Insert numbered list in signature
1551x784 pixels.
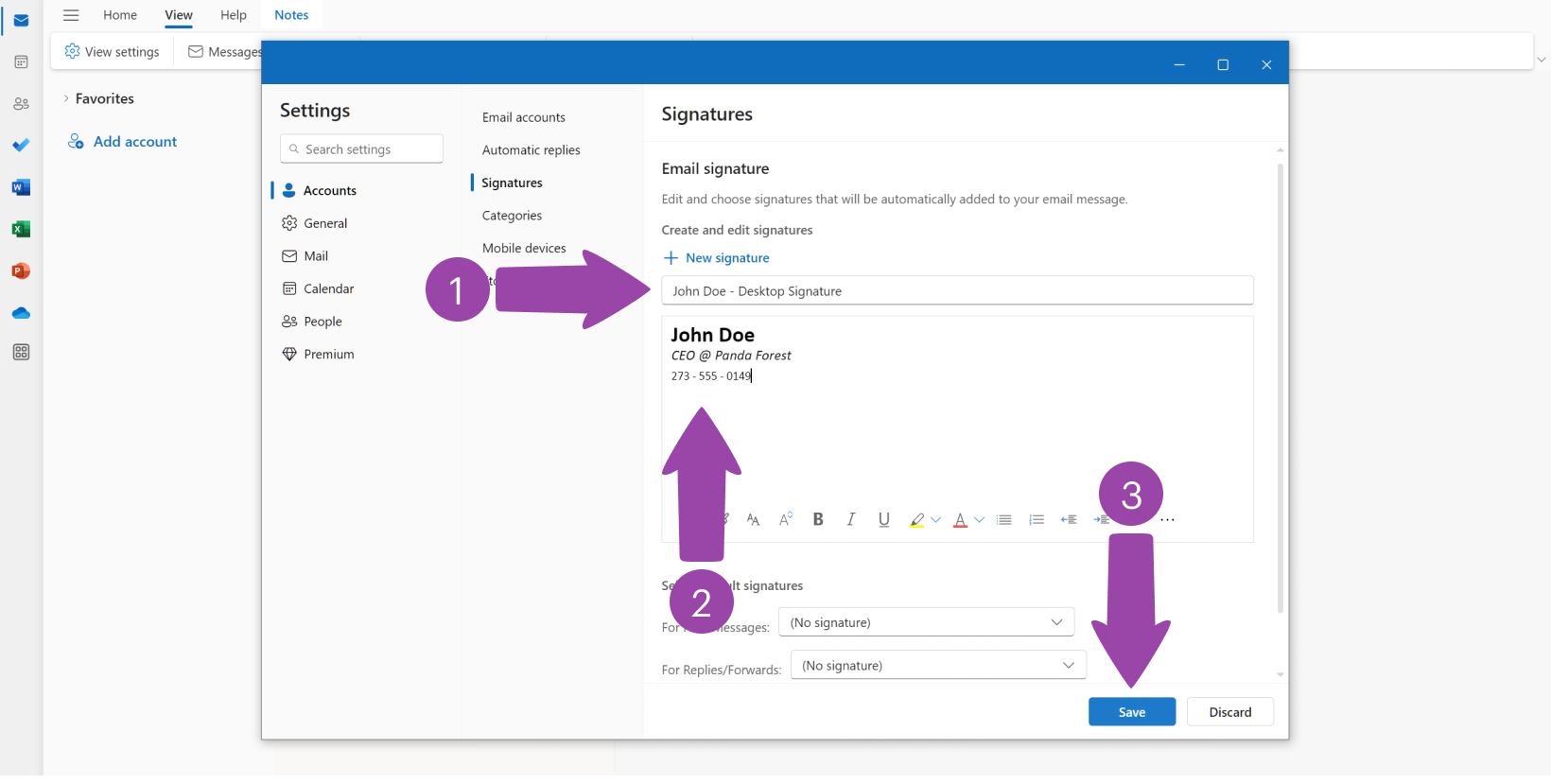(x=1037, y=519)
